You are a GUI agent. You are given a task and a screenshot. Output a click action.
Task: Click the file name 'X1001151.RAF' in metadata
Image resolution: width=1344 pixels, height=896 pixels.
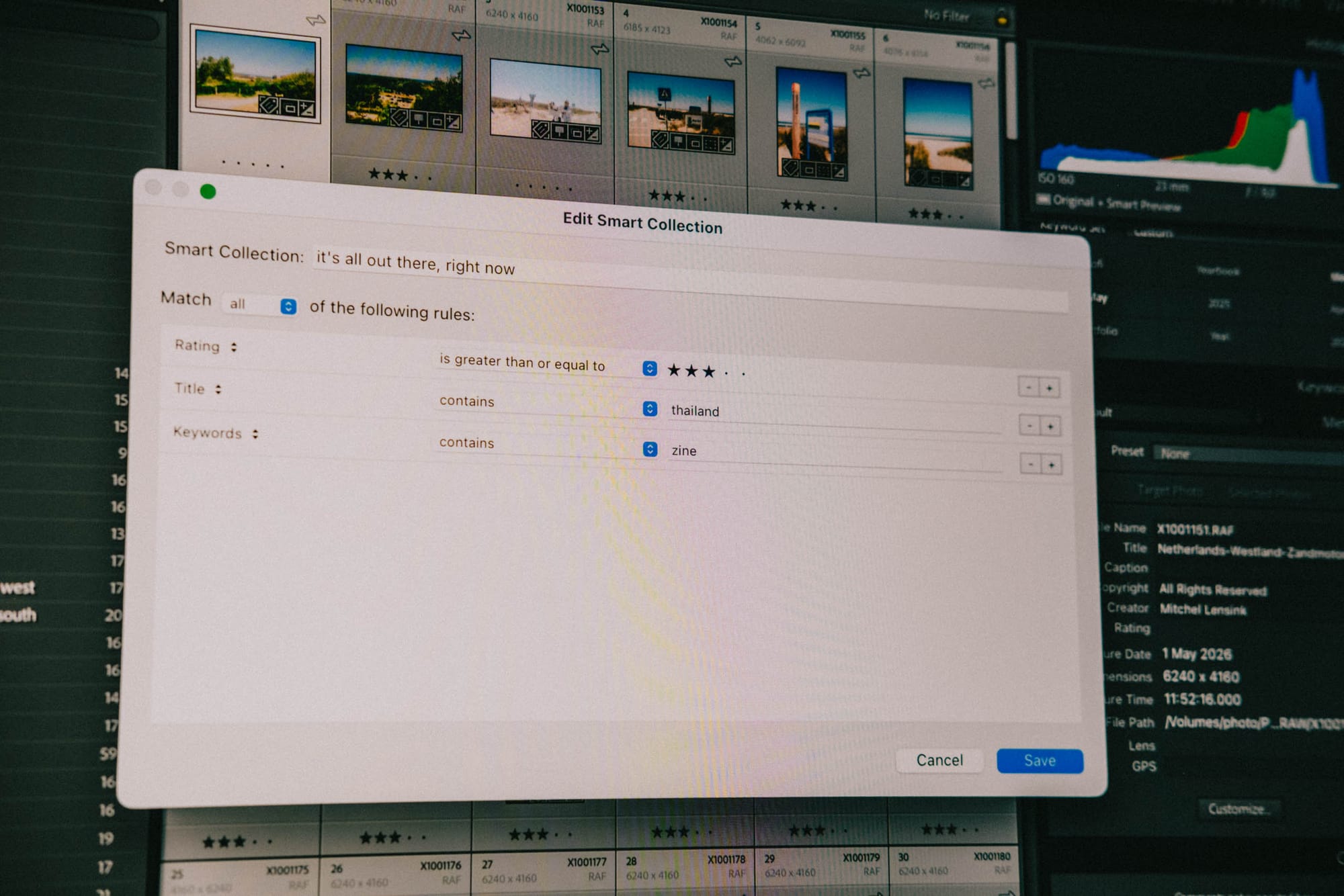[x=1195, y=529]
